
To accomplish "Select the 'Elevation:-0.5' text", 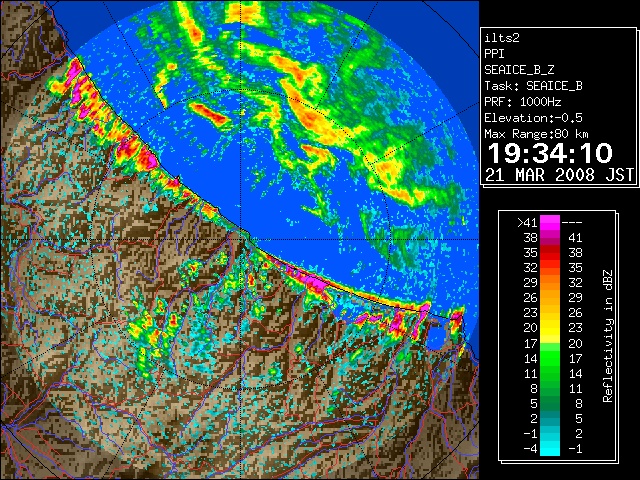I will click(x=533, y=118).
